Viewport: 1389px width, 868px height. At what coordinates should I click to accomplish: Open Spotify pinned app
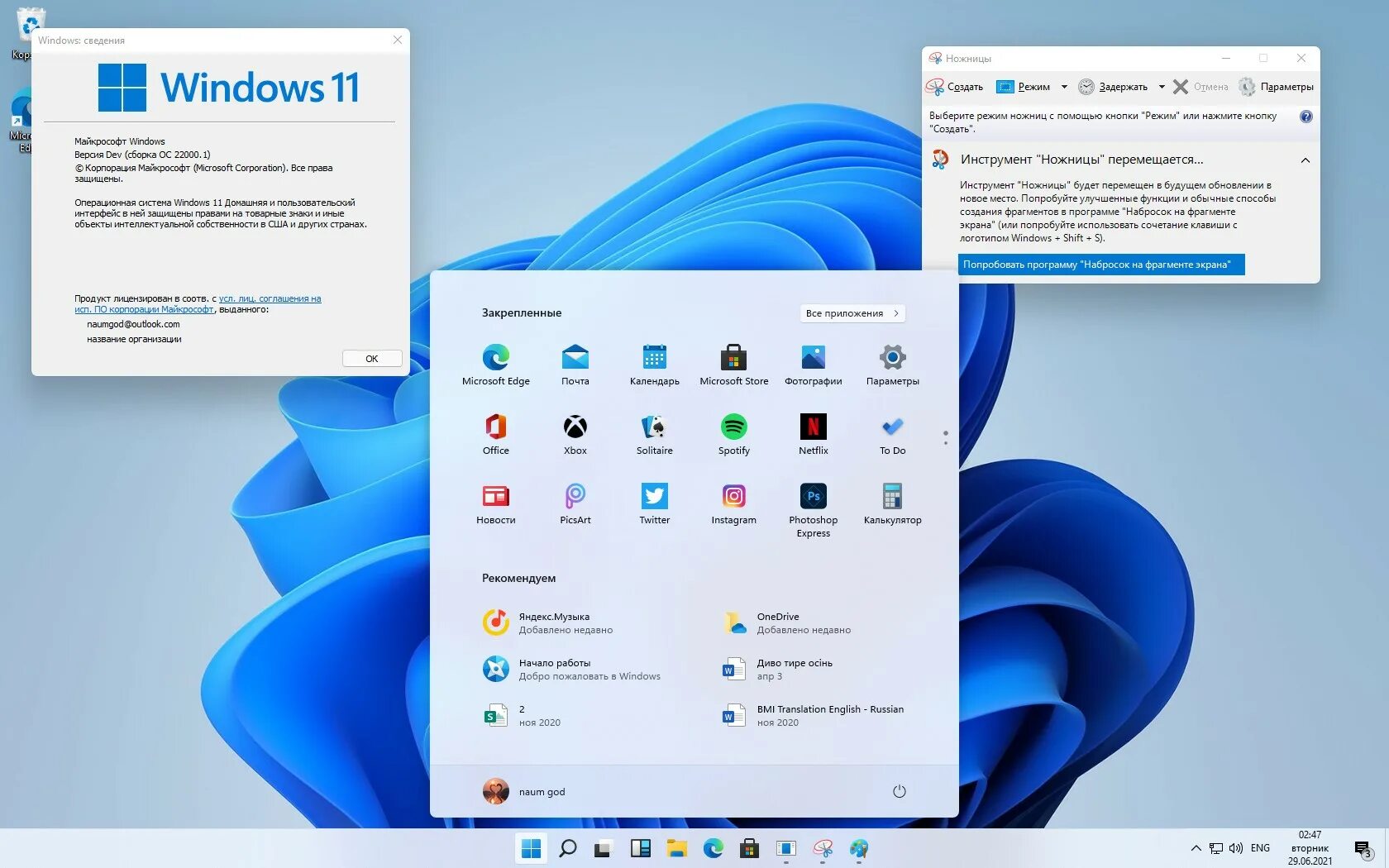[x=733, y=434]
